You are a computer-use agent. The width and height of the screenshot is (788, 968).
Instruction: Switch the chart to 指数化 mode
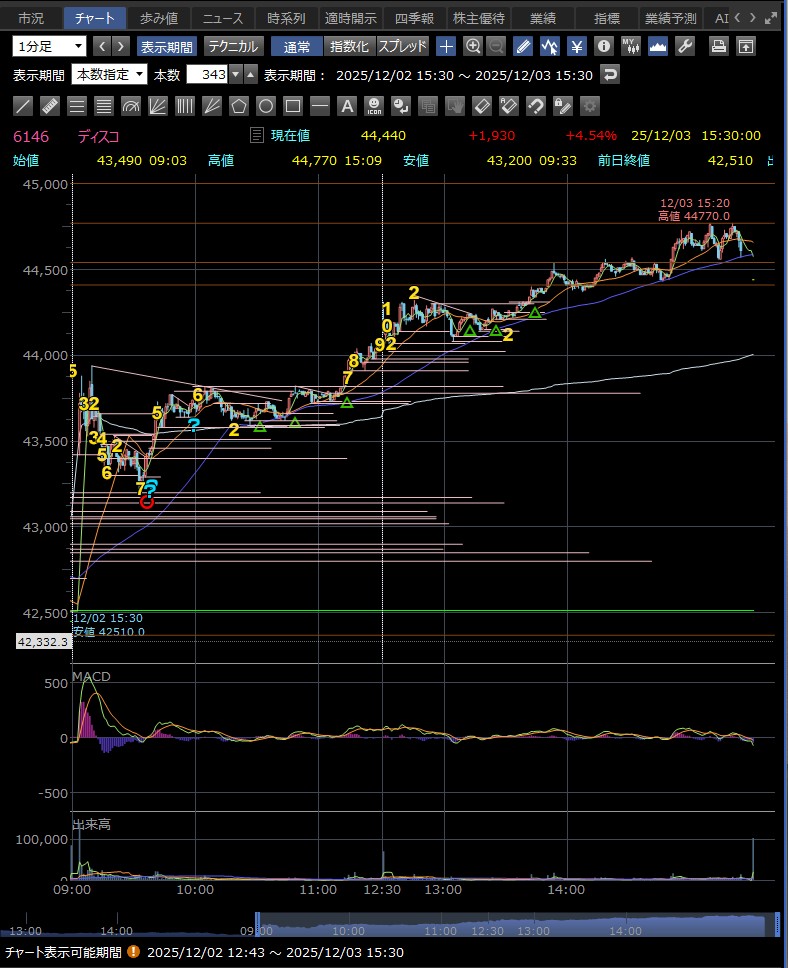pos(350,46)
